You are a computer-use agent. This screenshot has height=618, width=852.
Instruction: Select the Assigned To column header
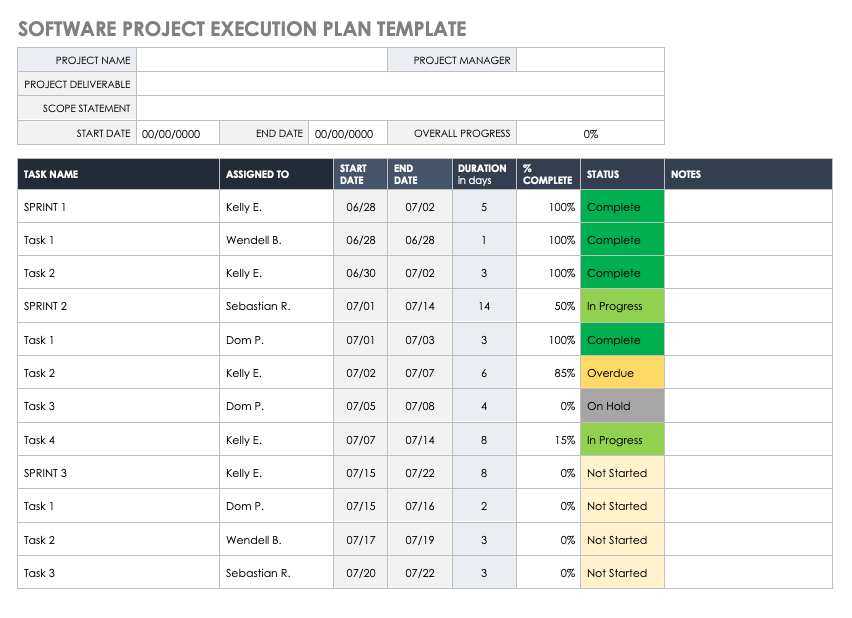276,174
